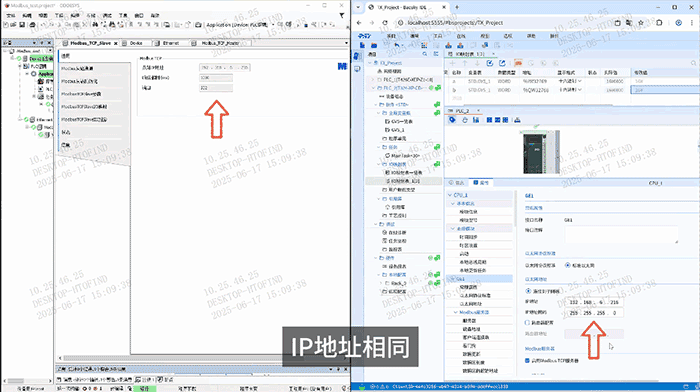The height and width of the screenshot is (392, 700).
Task: Open the Ethernet editor tab
Action: pyautogui.click(x=170, y=43)
